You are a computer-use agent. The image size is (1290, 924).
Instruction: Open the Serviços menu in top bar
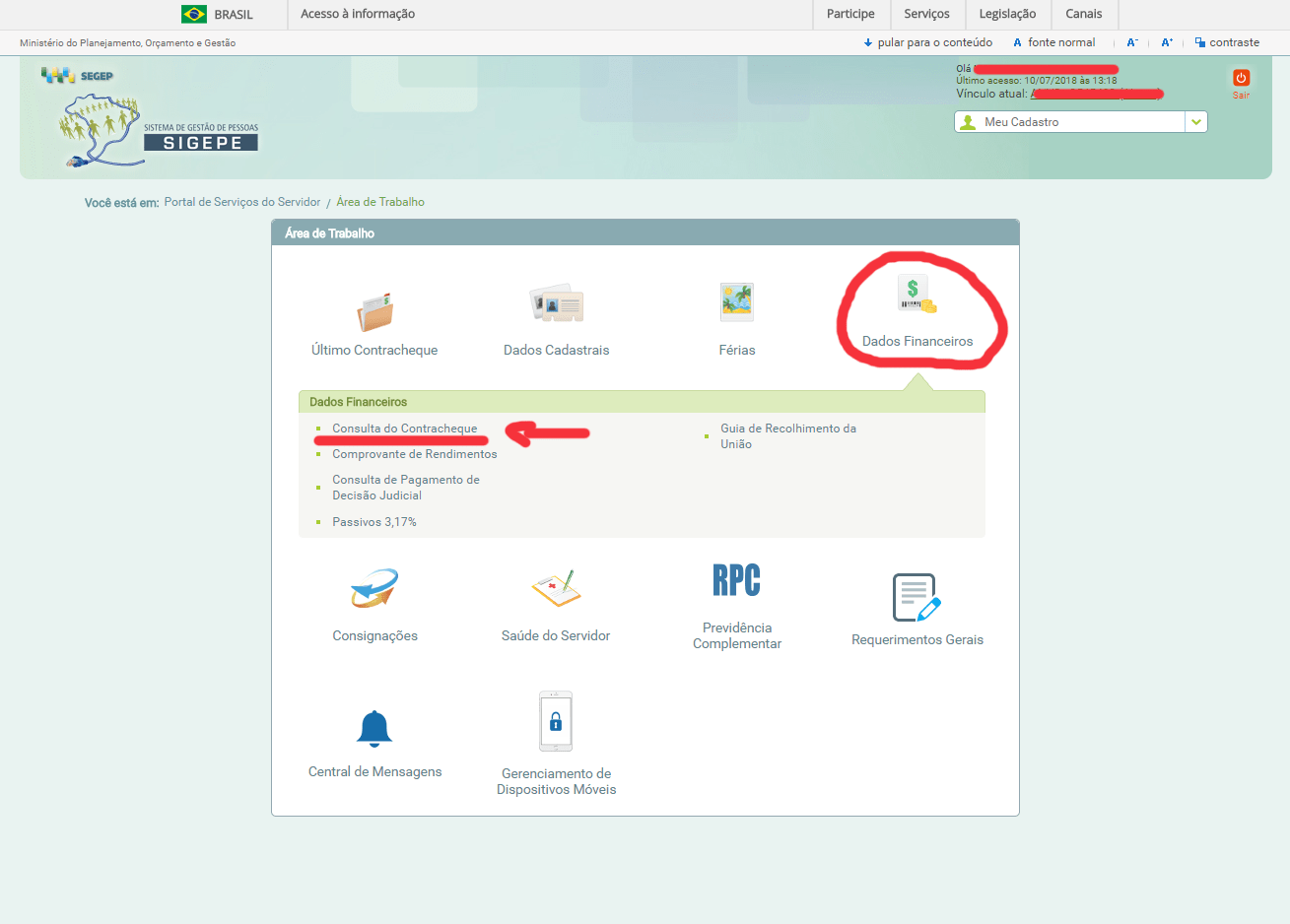point(926,14)
